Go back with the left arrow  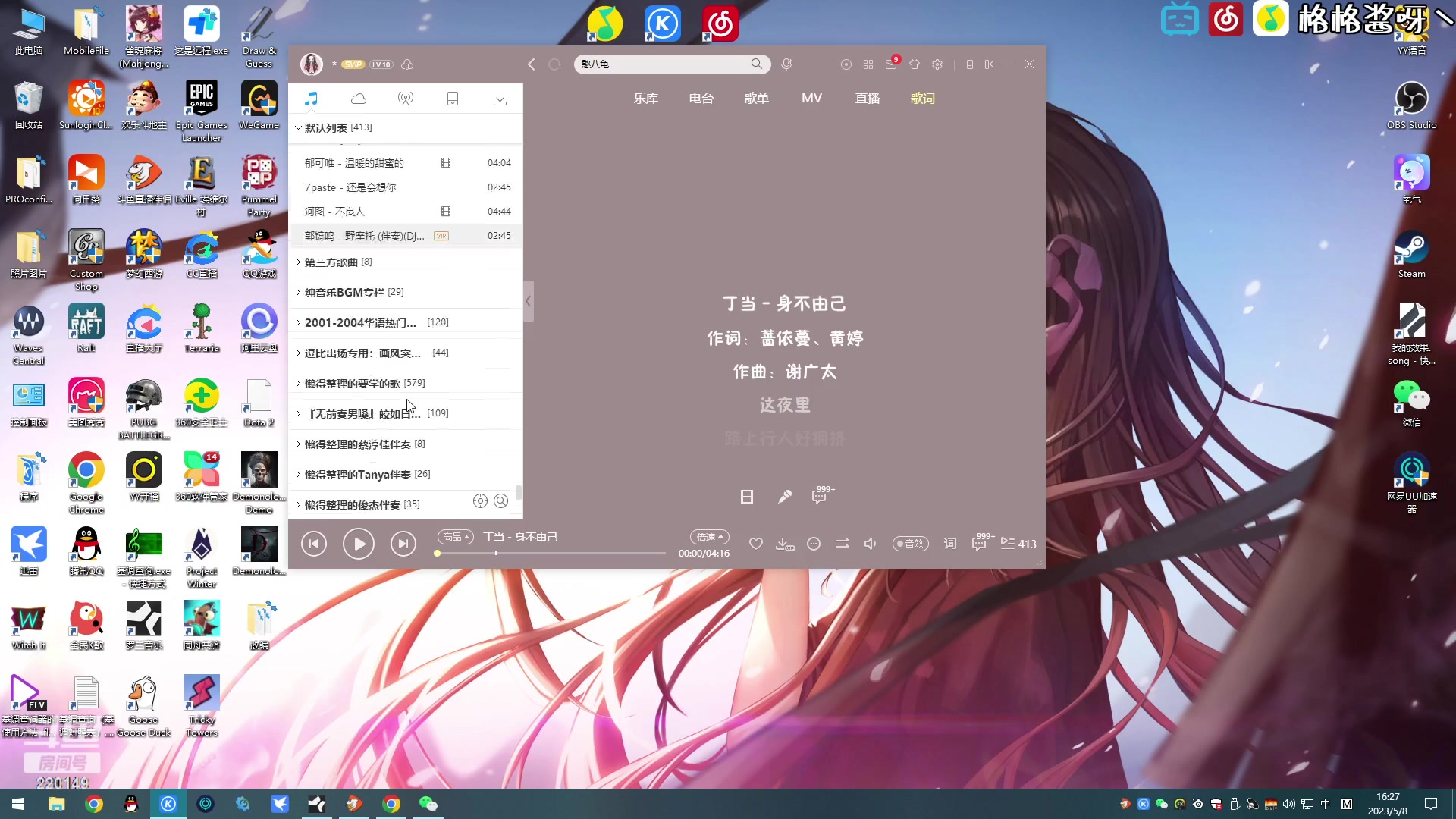tap(532, 64)
